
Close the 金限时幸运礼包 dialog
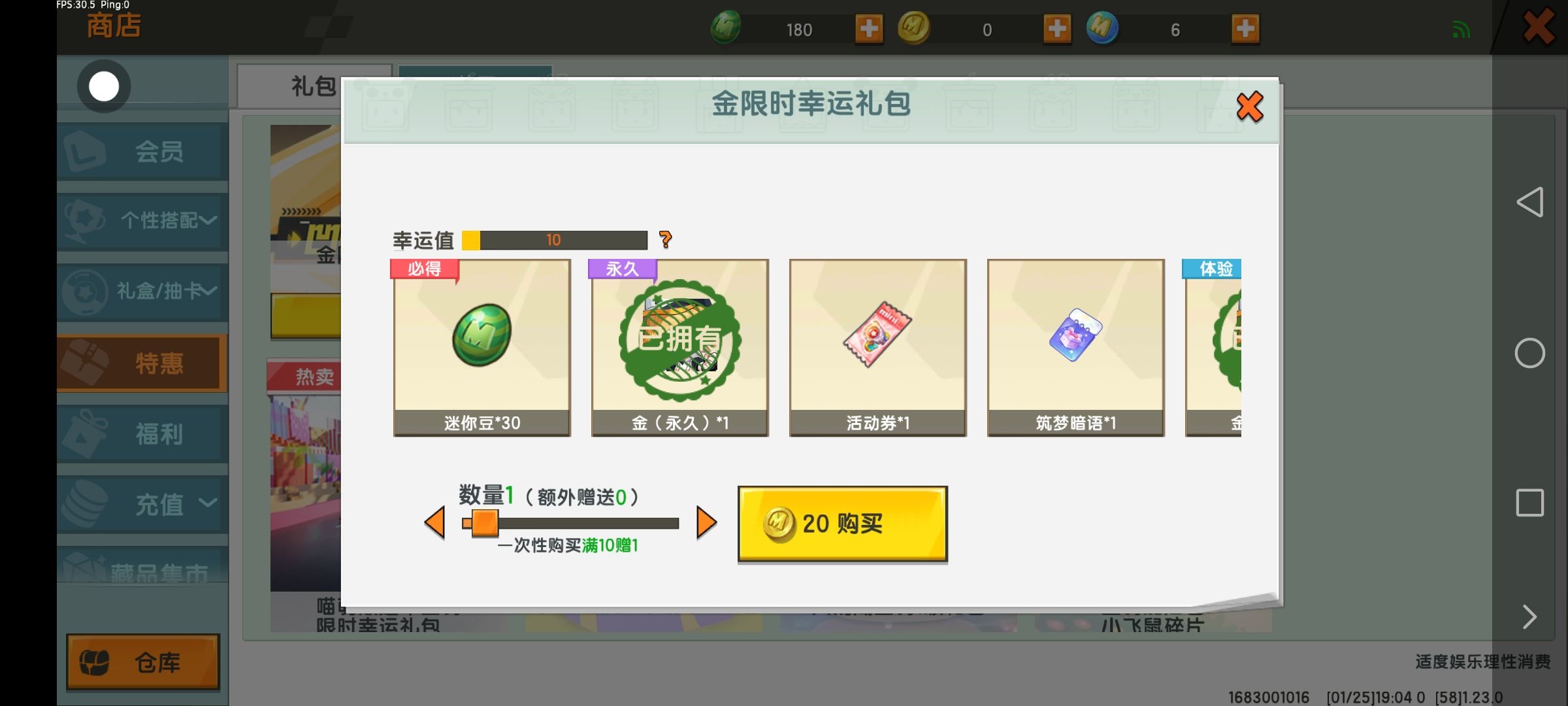click(1249, 107)
